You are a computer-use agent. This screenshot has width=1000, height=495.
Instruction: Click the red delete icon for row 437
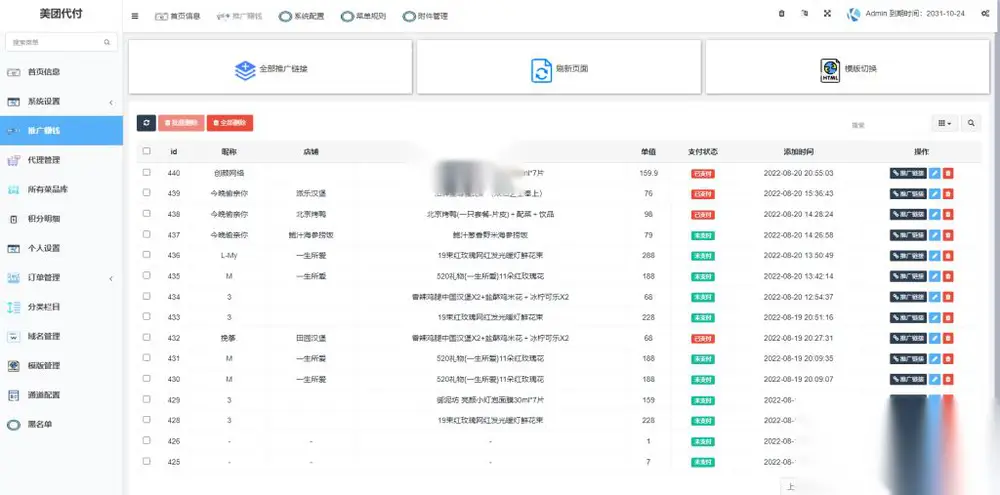coord(948,235)
